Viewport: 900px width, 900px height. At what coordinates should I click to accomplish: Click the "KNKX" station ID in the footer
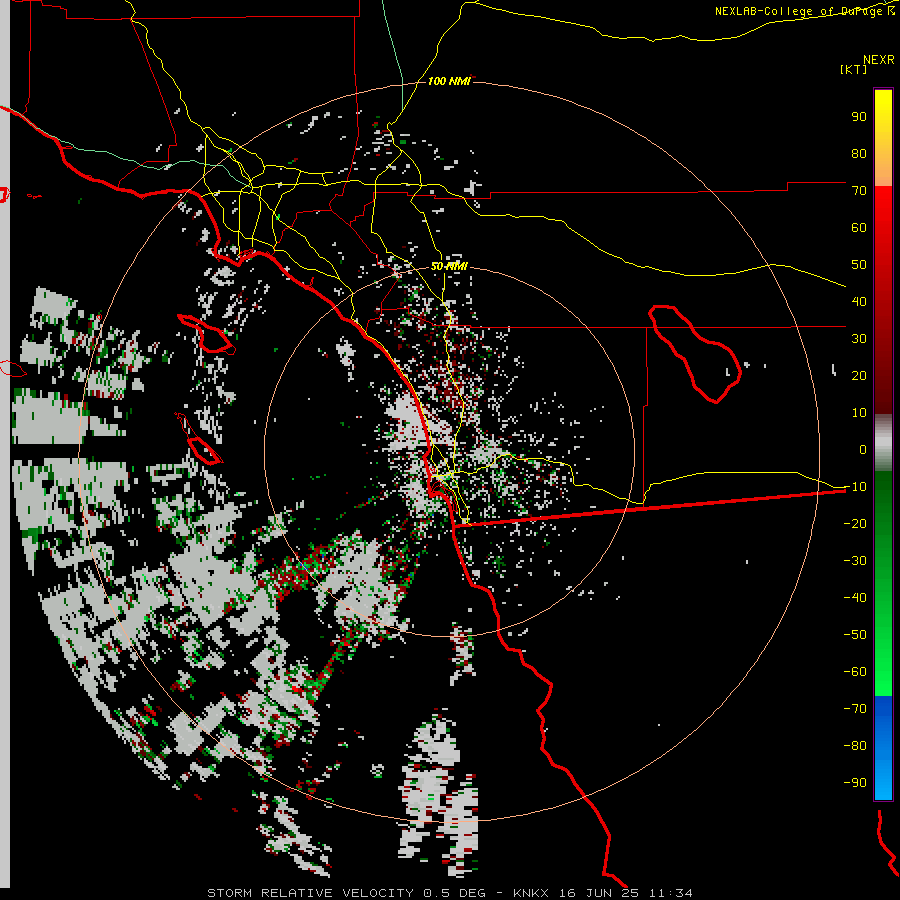[x=531, y=893]
